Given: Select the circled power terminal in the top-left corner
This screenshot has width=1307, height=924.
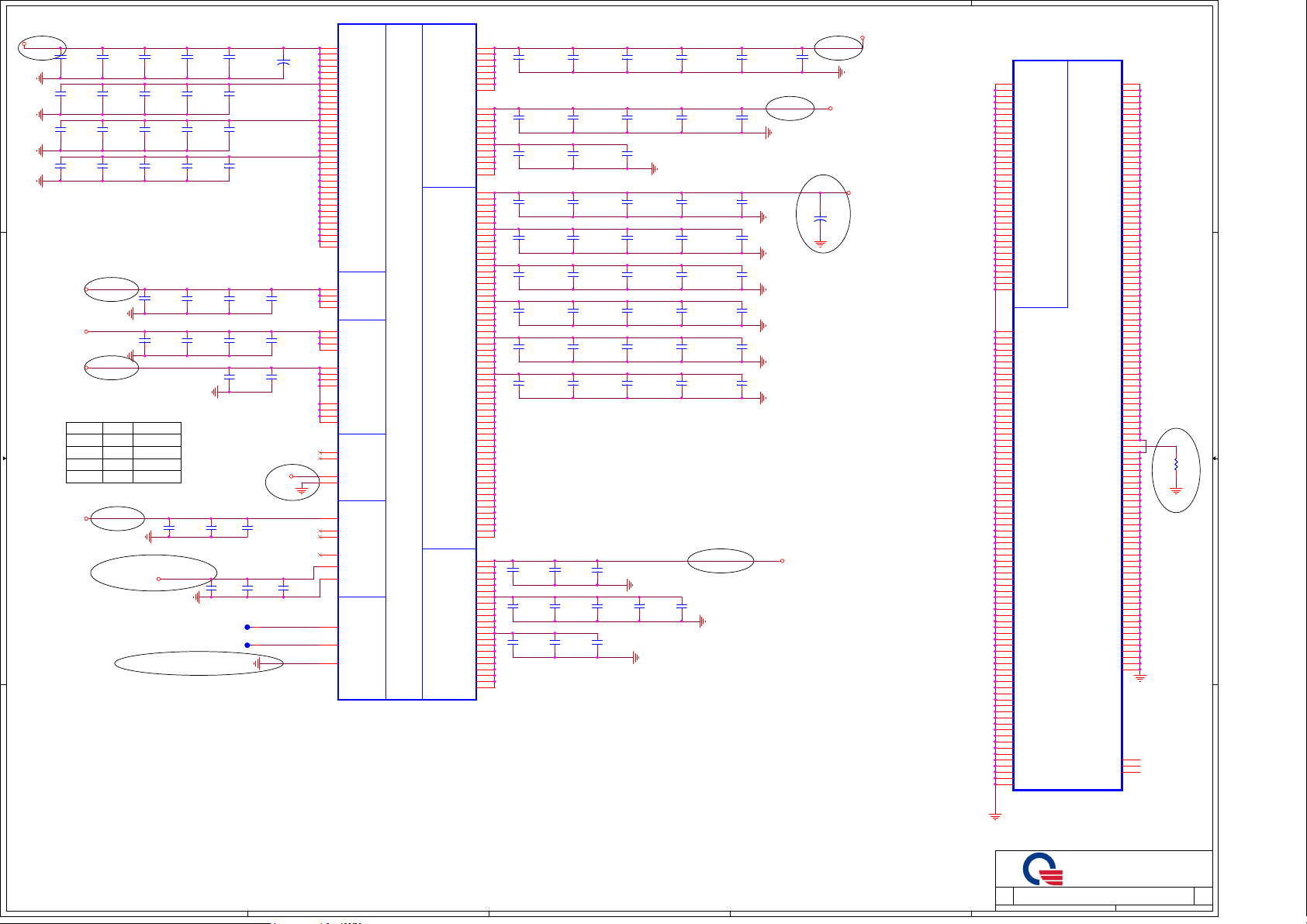Looking at the screenshot, I should coord(24,44).
